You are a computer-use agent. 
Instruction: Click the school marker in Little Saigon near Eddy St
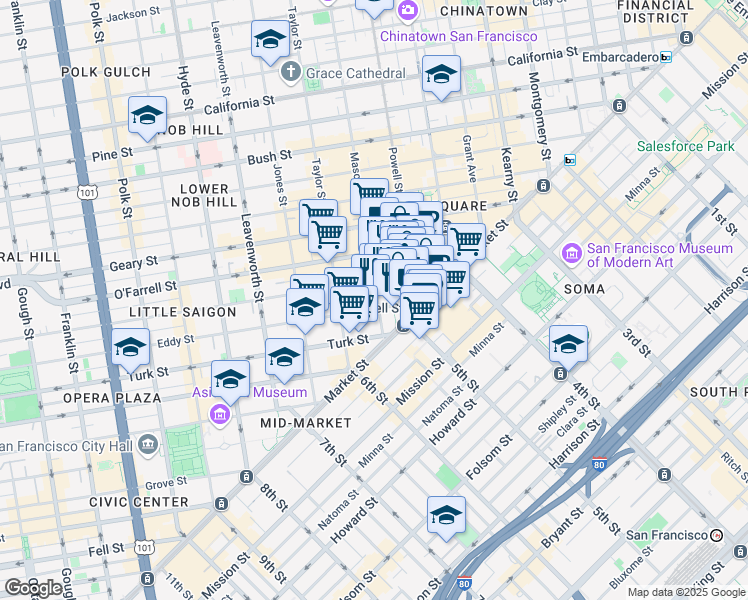point(305,308)
